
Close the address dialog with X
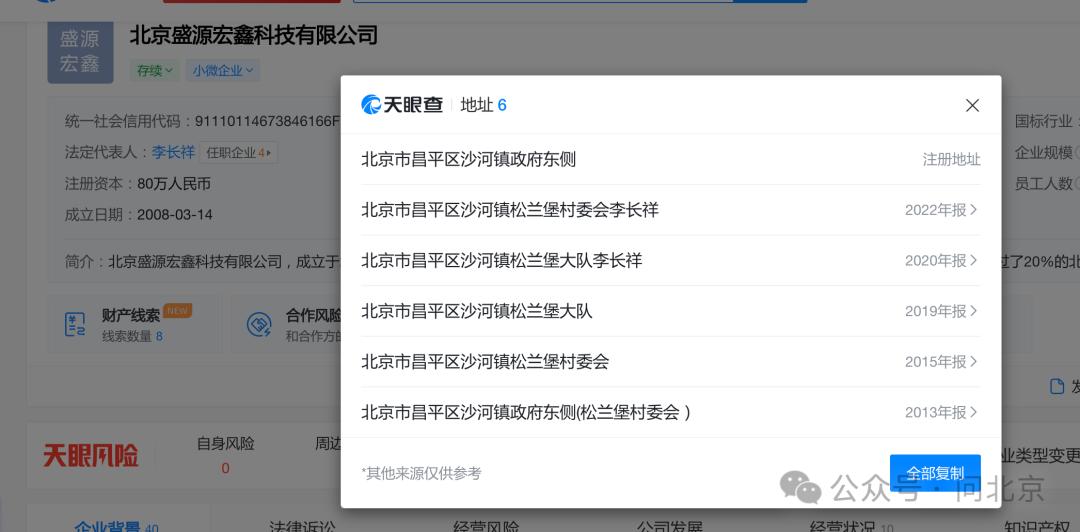[972, 105]
